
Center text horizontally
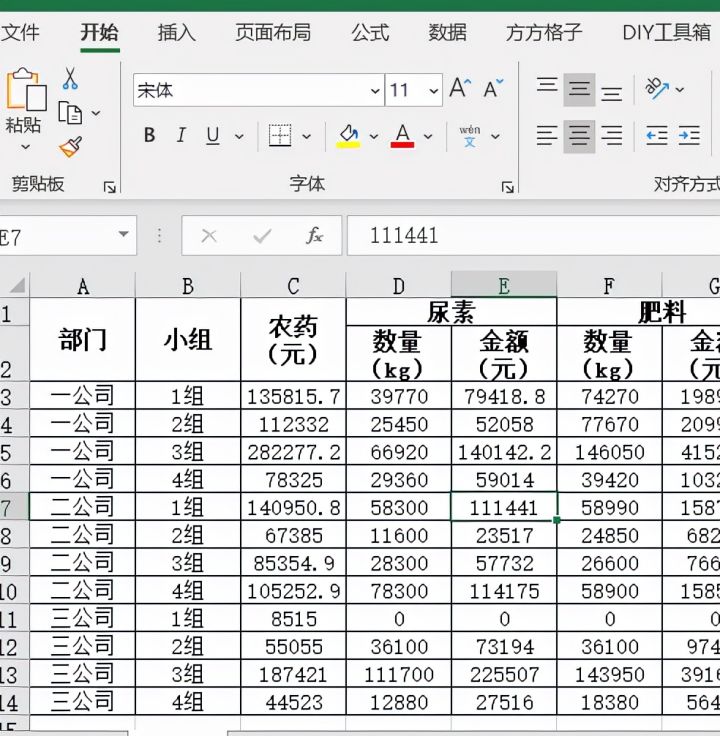[579, 136]
